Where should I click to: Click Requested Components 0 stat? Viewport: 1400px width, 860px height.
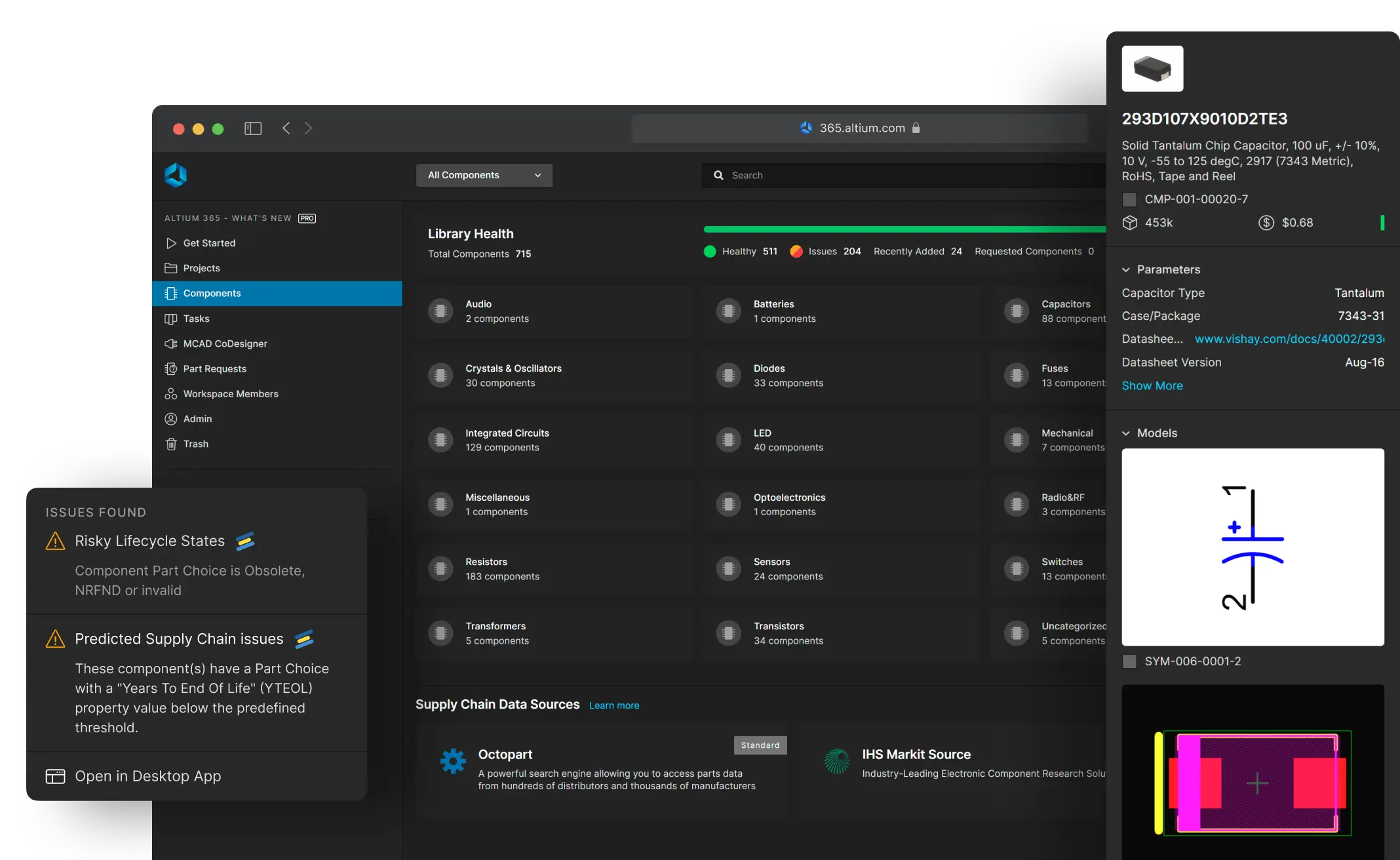[x=1034, y=252]
